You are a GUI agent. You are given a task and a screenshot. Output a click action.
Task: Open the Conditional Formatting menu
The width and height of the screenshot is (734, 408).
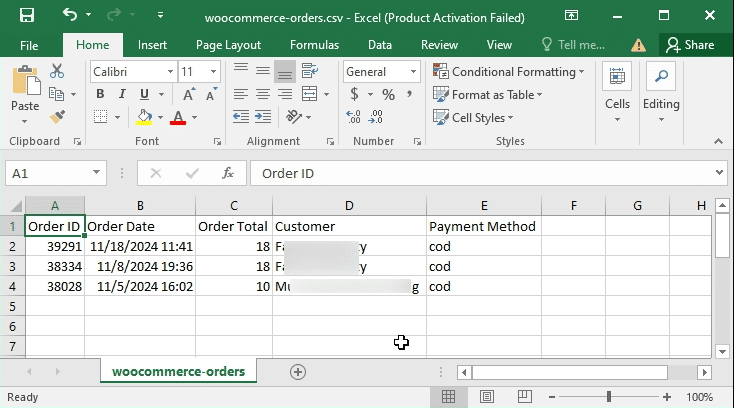[508, 72]
